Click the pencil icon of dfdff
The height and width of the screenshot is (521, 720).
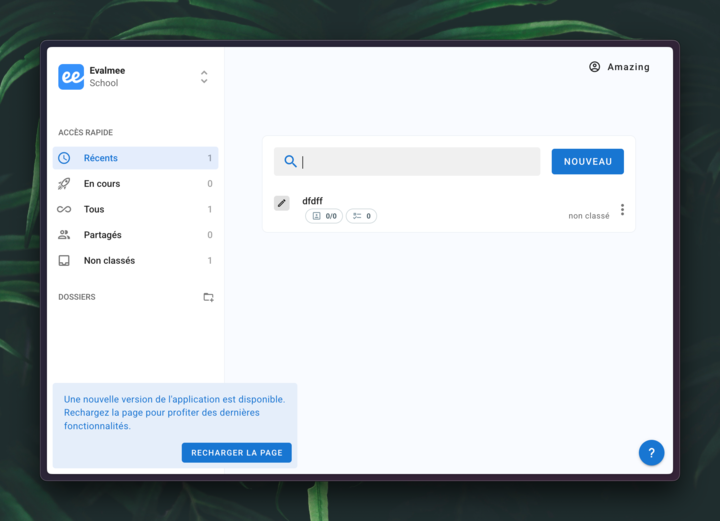(x=281, y=203)
